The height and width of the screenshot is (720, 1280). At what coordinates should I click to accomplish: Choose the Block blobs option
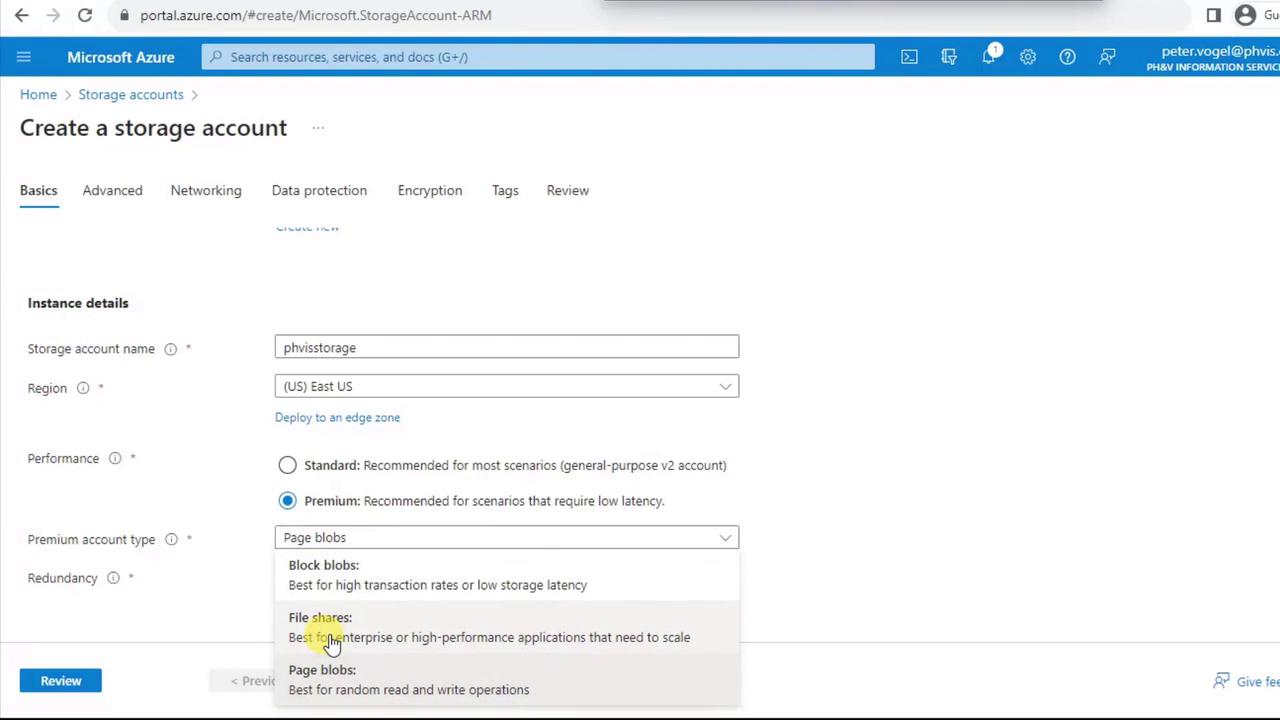437,575
